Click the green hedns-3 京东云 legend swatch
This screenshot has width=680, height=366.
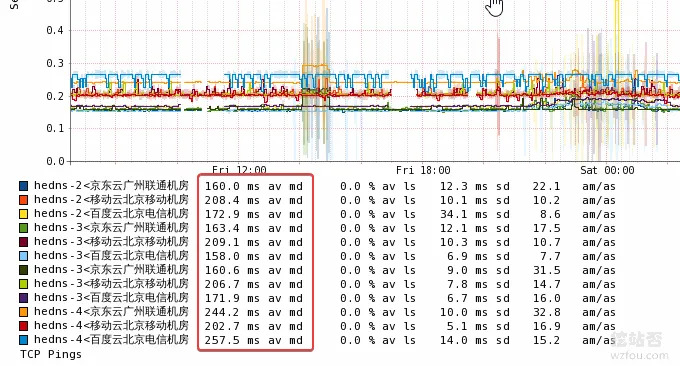(24, 228)
